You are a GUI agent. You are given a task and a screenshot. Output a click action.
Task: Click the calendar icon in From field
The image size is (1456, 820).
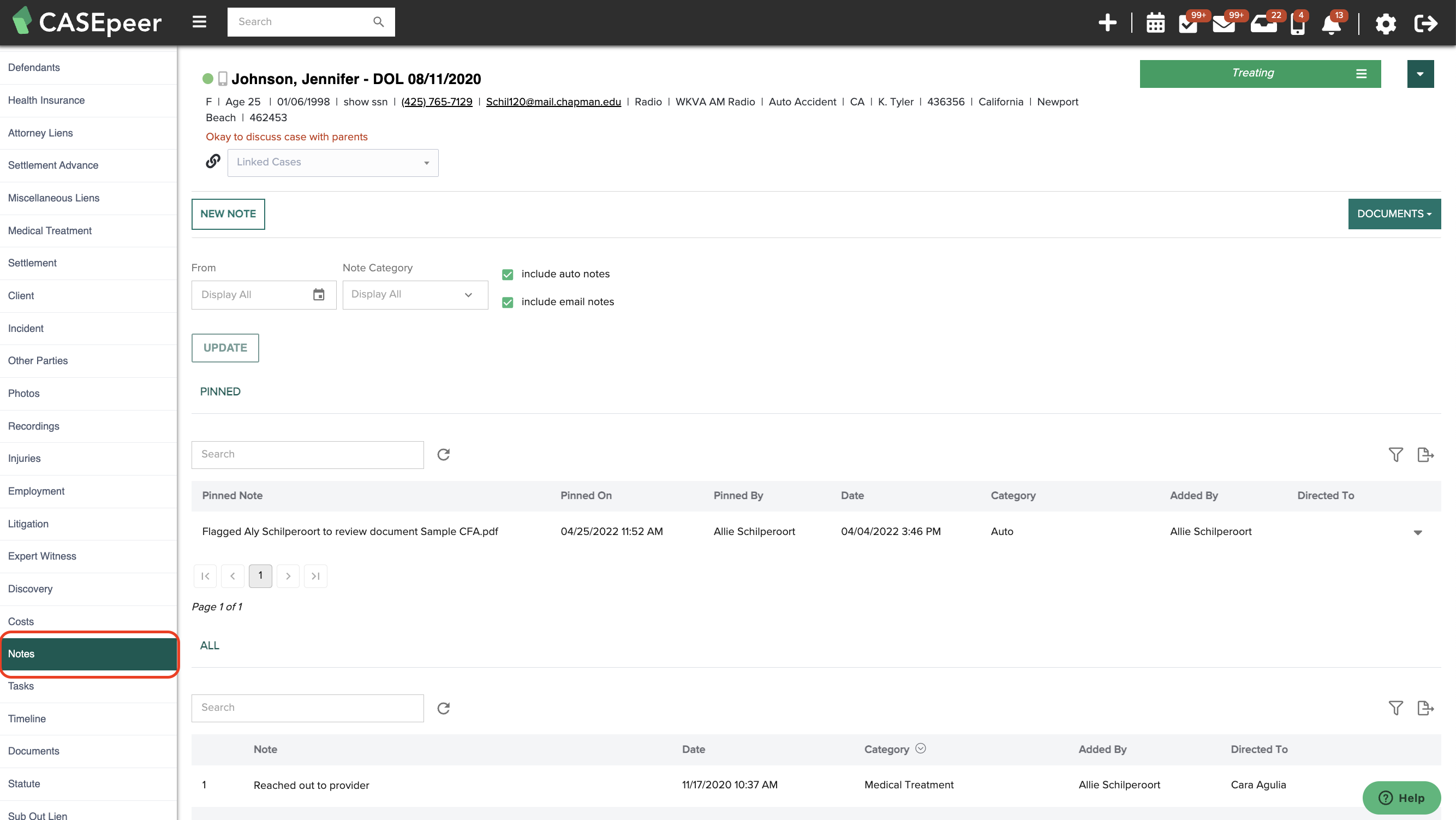pos(319,295)
